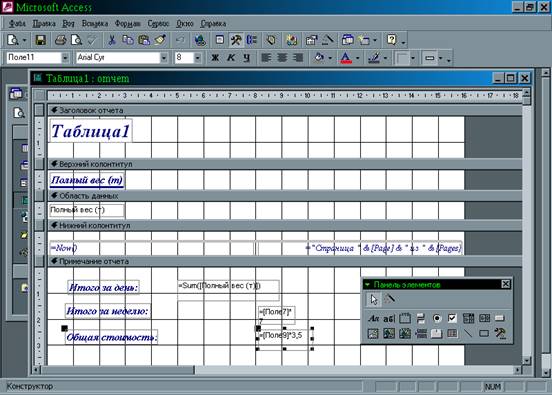Expand the Arial Cyr font dropdown
The image size is (552, 395).
point(164,58)
